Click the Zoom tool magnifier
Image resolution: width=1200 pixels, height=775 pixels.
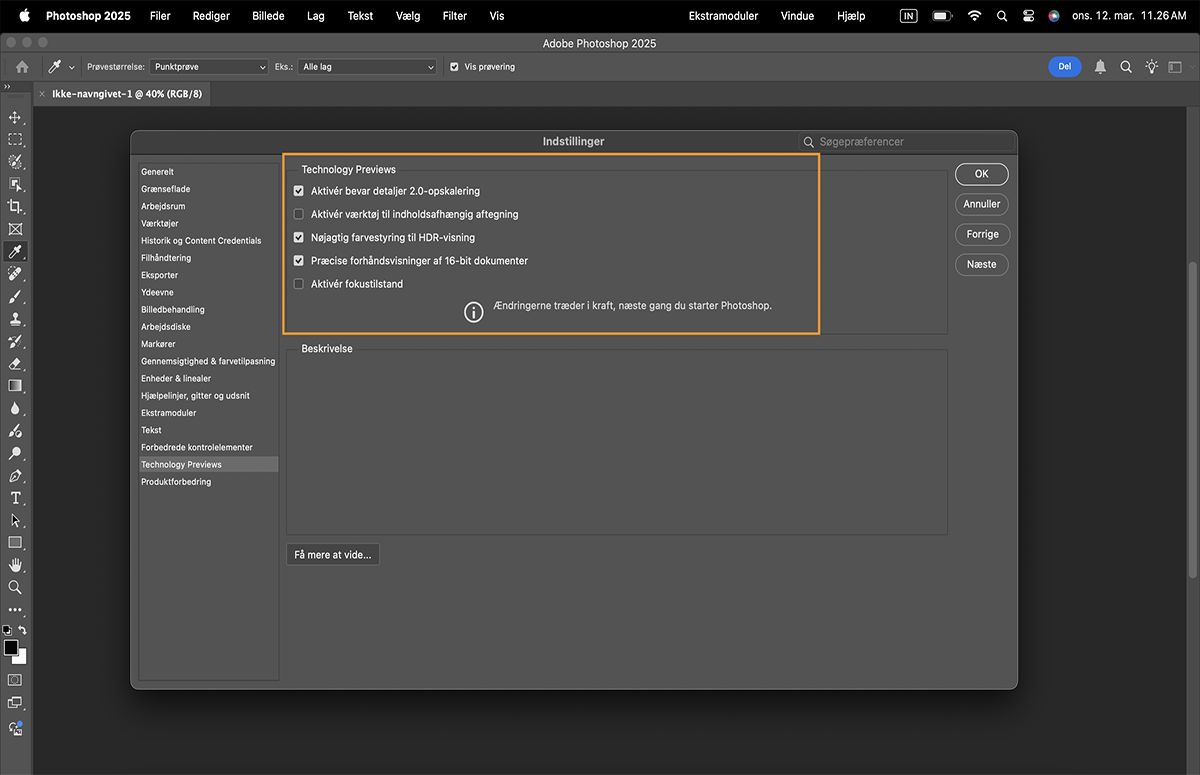(15, 587)
